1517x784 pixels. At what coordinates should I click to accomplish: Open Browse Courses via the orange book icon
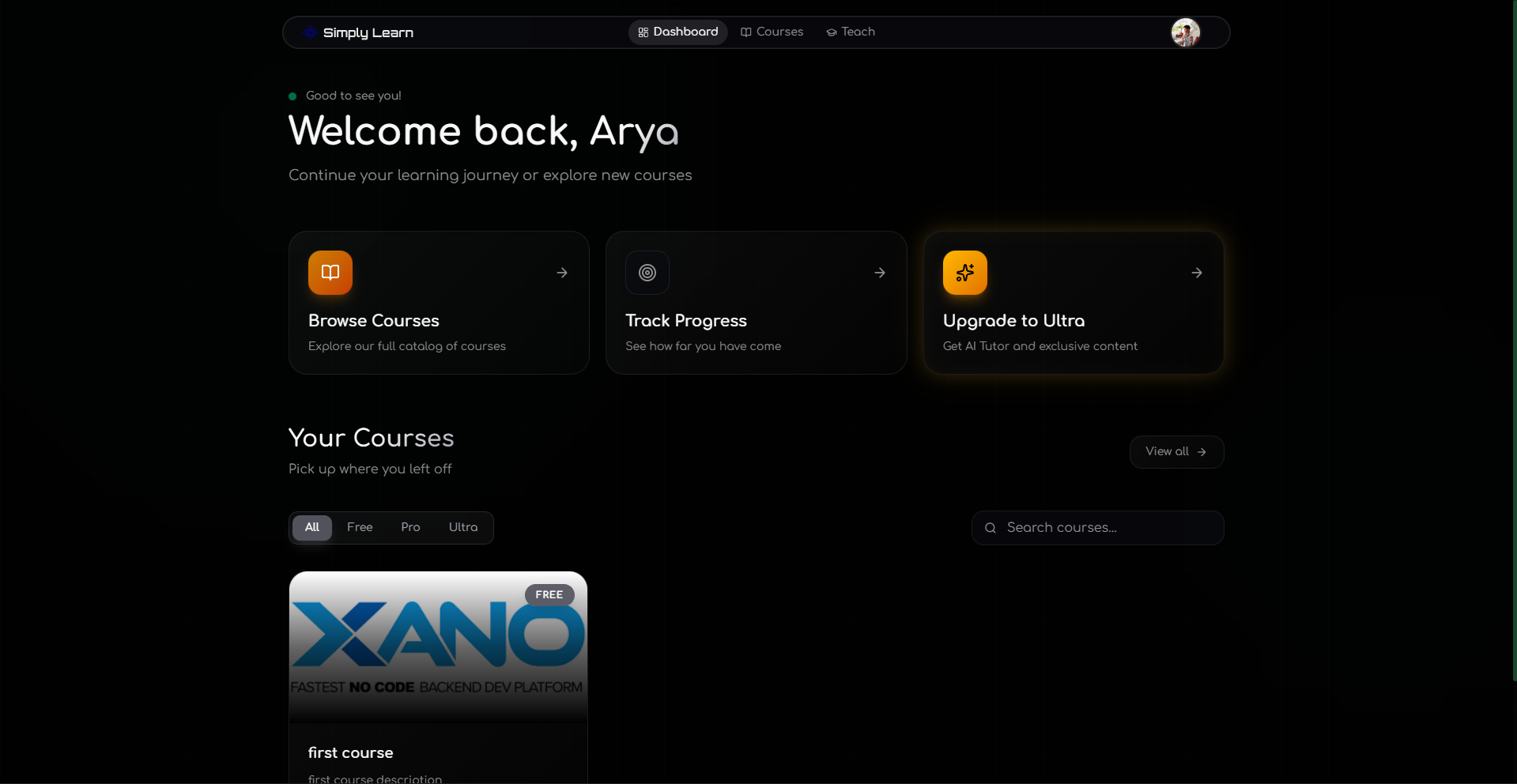click(330, 272)
